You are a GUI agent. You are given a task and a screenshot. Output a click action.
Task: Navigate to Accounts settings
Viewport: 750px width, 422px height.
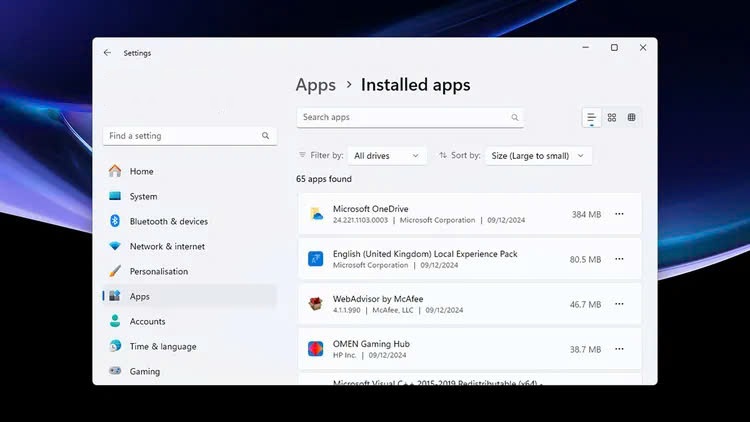point(147,321)
